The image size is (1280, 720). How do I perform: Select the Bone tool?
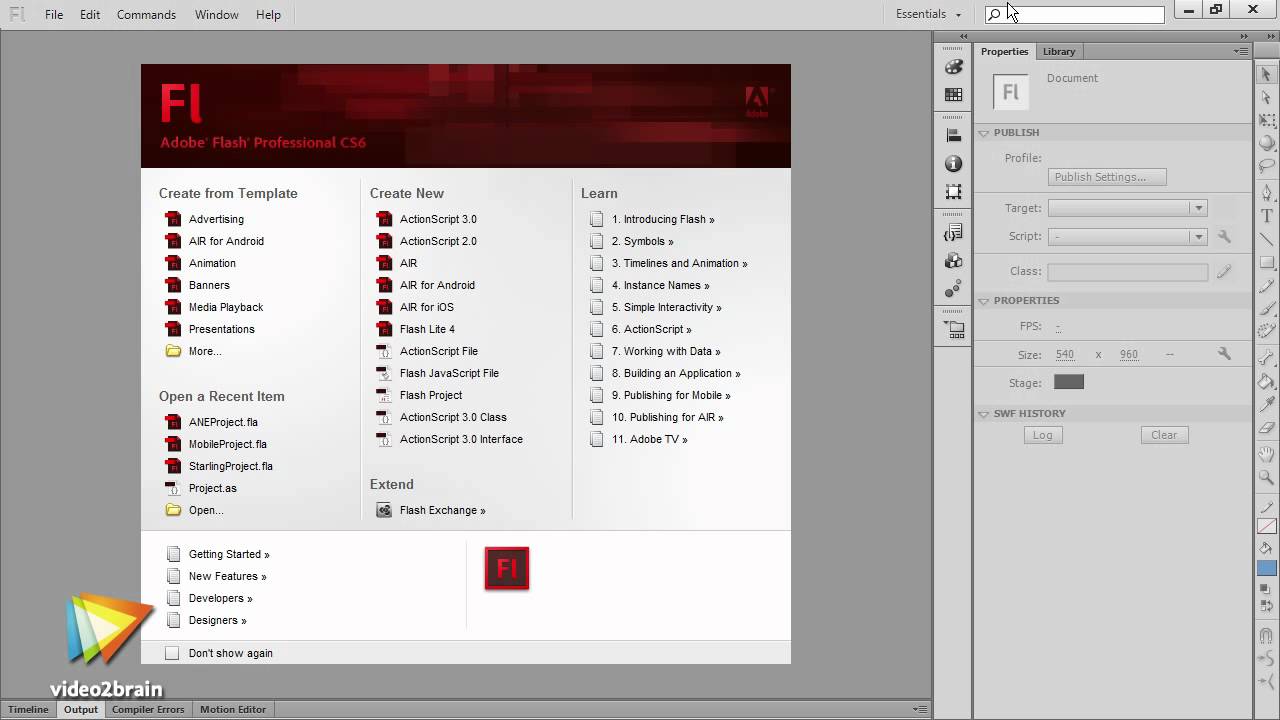(1266, 358)
